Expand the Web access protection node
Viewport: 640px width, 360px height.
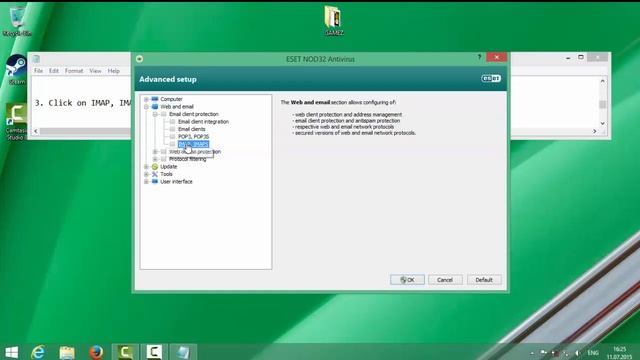155,152
